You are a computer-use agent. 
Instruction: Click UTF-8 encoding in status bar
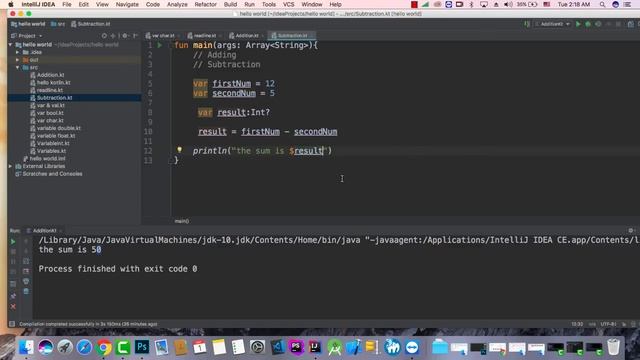[x=608, y=324]
